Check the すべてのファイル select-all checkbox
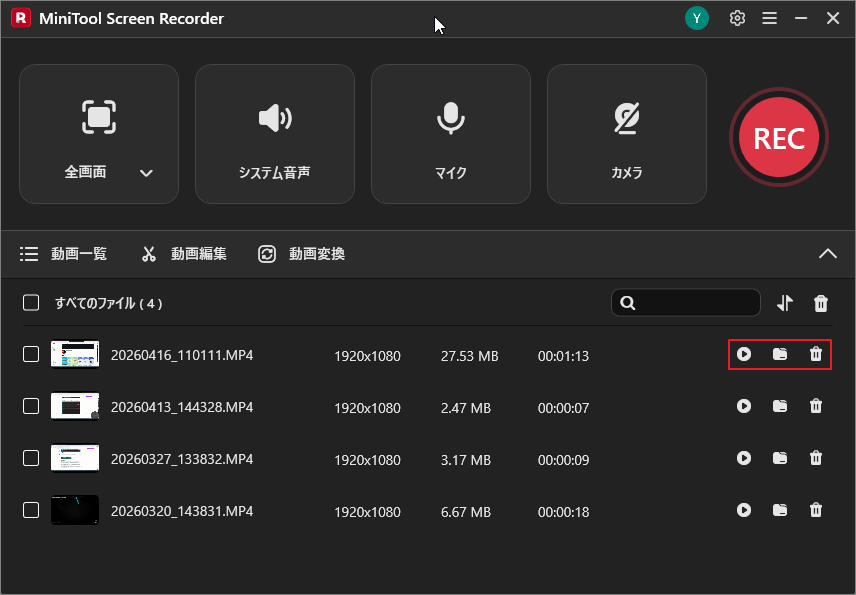Screen dimensions: 856x595 point(29,302)
